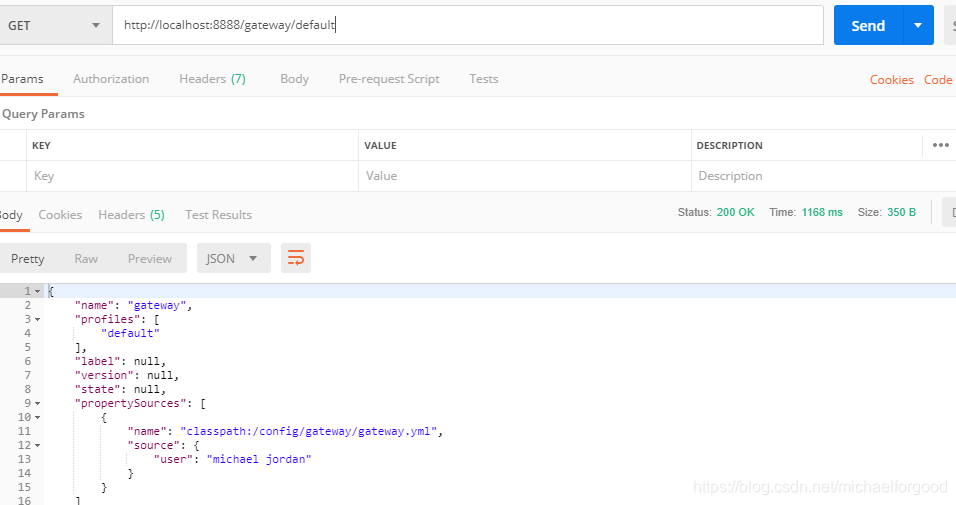This screenshot has width=956, height=505.
Task: Select the Raw view
Action: (86, 259)
